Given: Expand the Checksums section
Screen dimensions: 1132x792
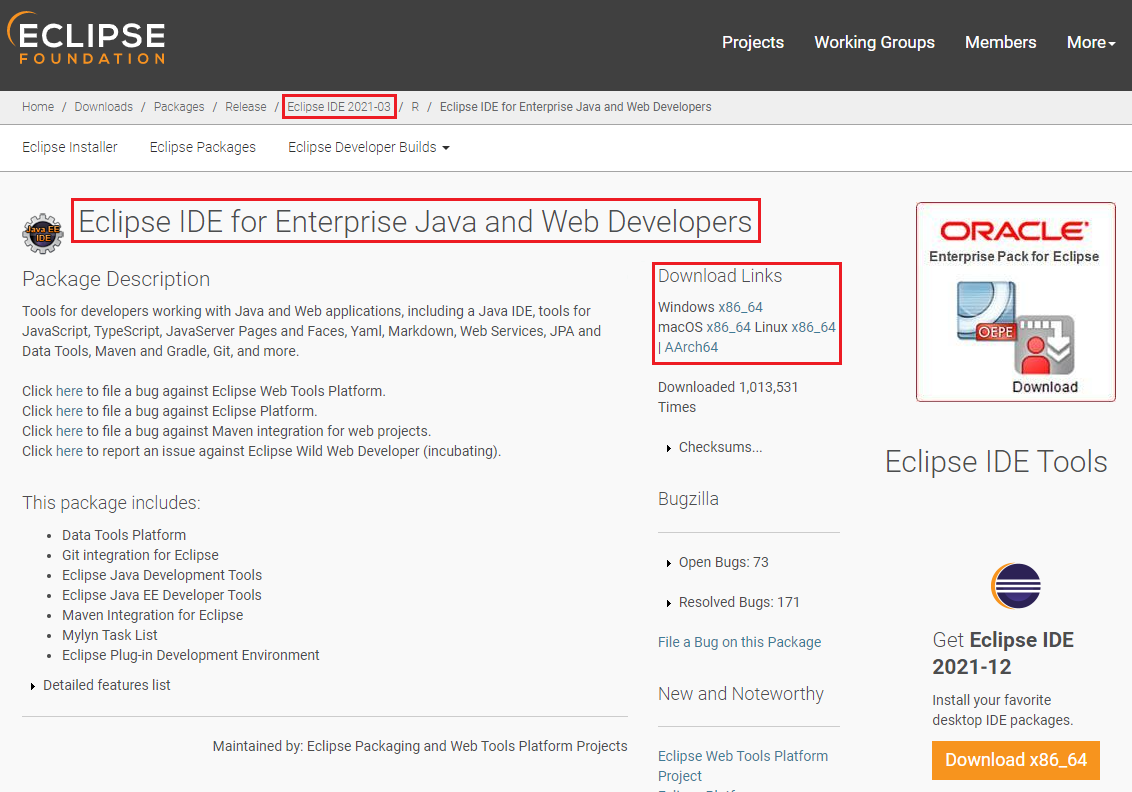Looking at the screenshot, I should (719, 447).
